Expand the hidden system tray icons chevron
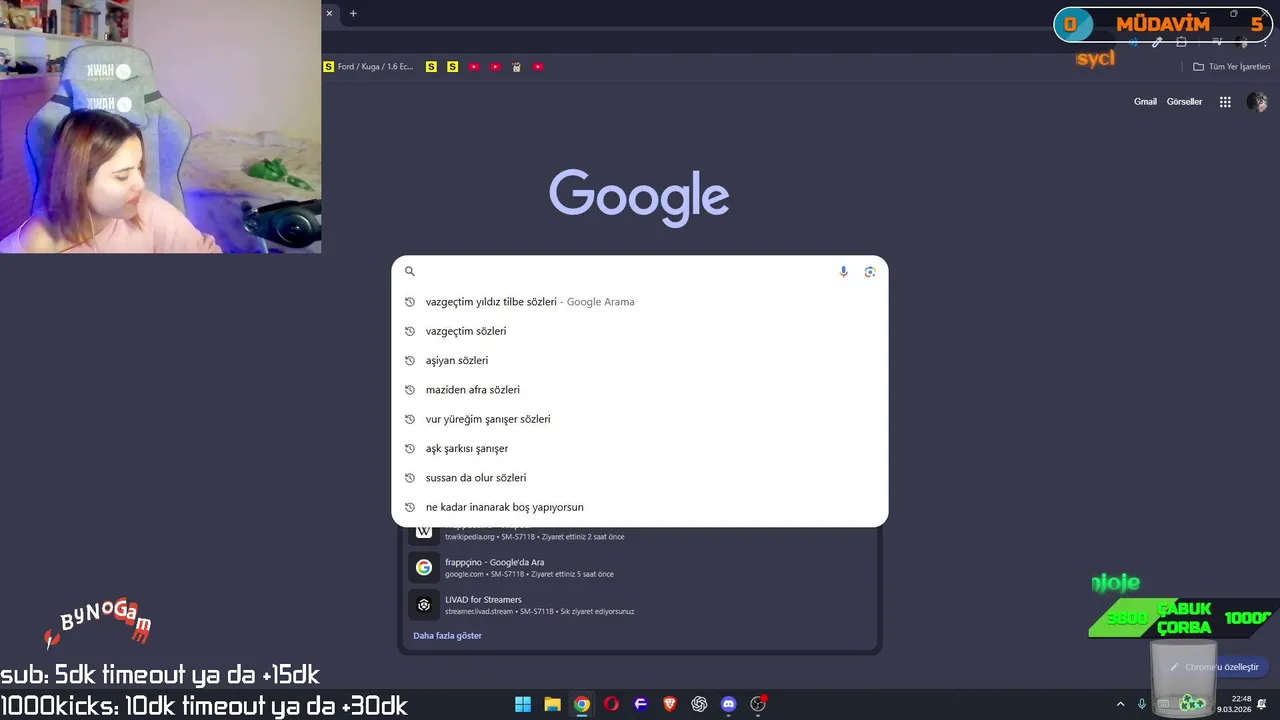The image size is (1280, 720). coord(1120,704)
